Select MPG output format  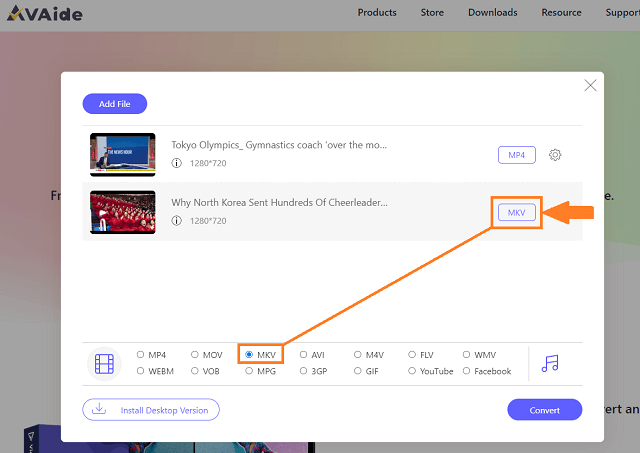[x=249, y=371]
